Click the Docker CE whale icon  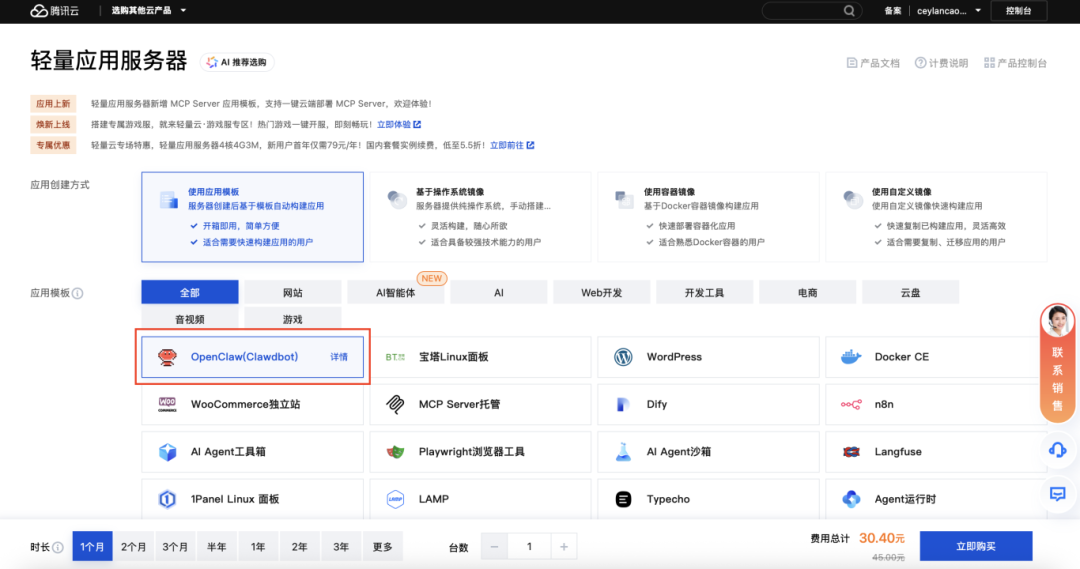(851, 357)
